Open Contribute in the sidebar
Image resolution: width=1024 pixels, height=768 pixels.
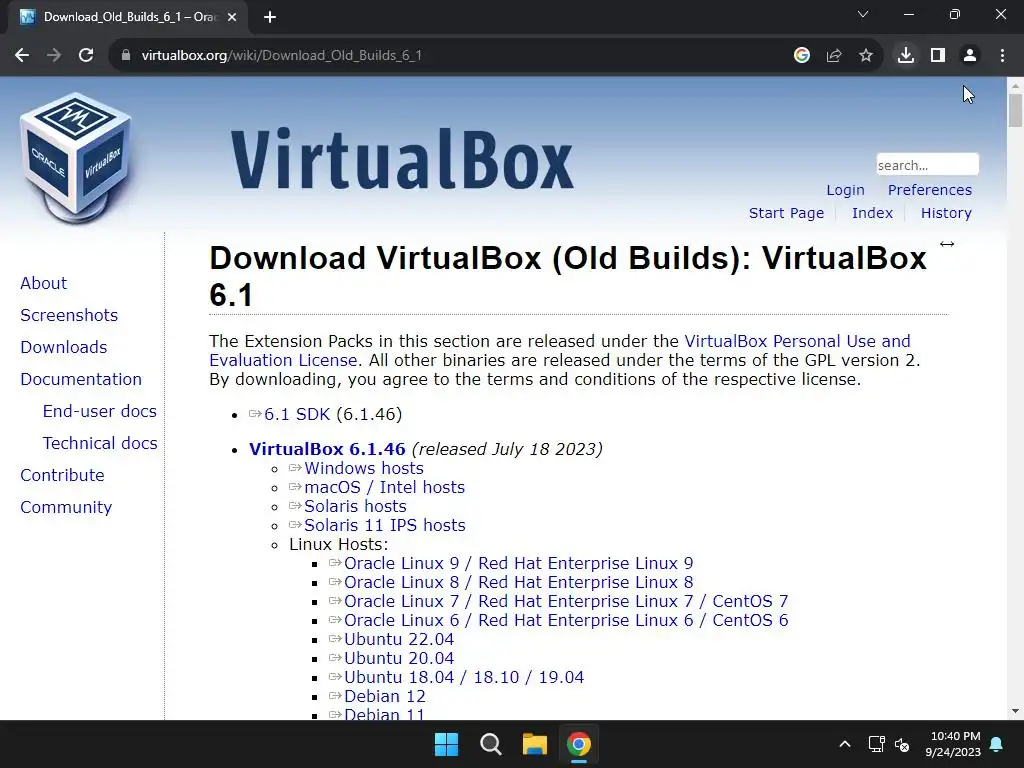click(x=62, y=475)
